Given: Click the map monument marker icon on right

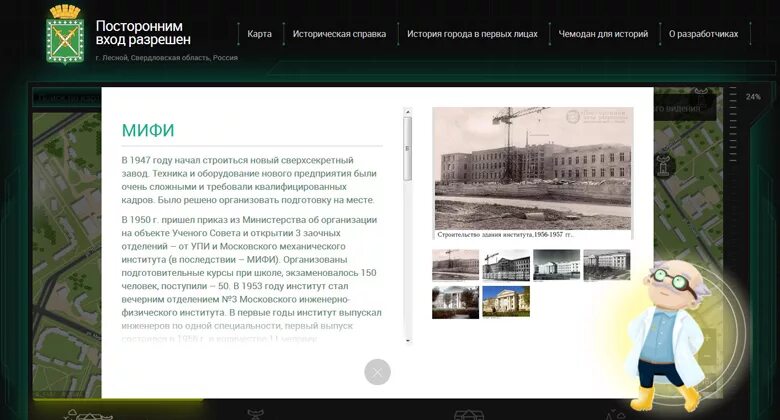Looking at the screenshot, I should tap(663, 166).
